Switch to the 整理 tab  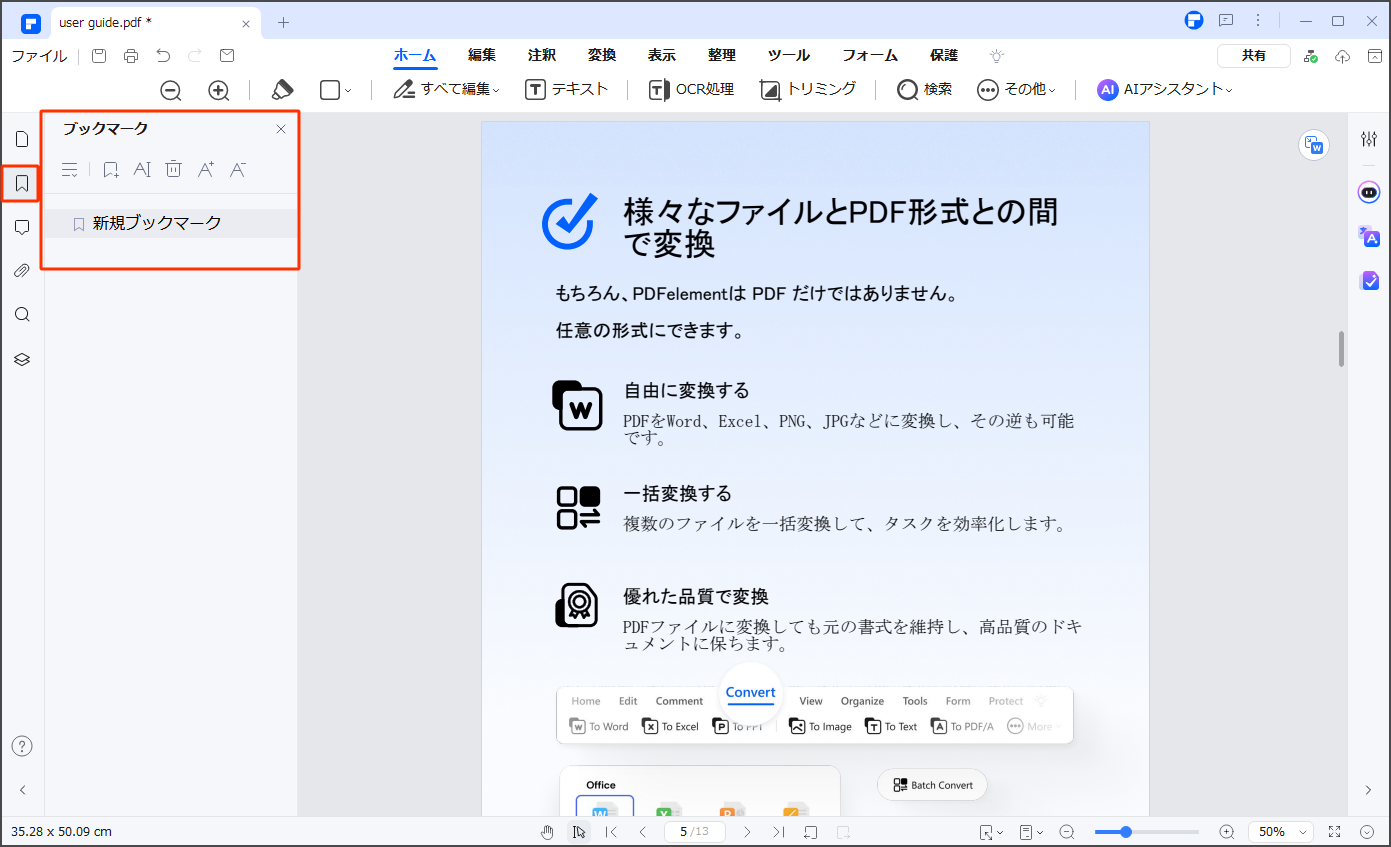pyautogui.click(x=721, y=56)
